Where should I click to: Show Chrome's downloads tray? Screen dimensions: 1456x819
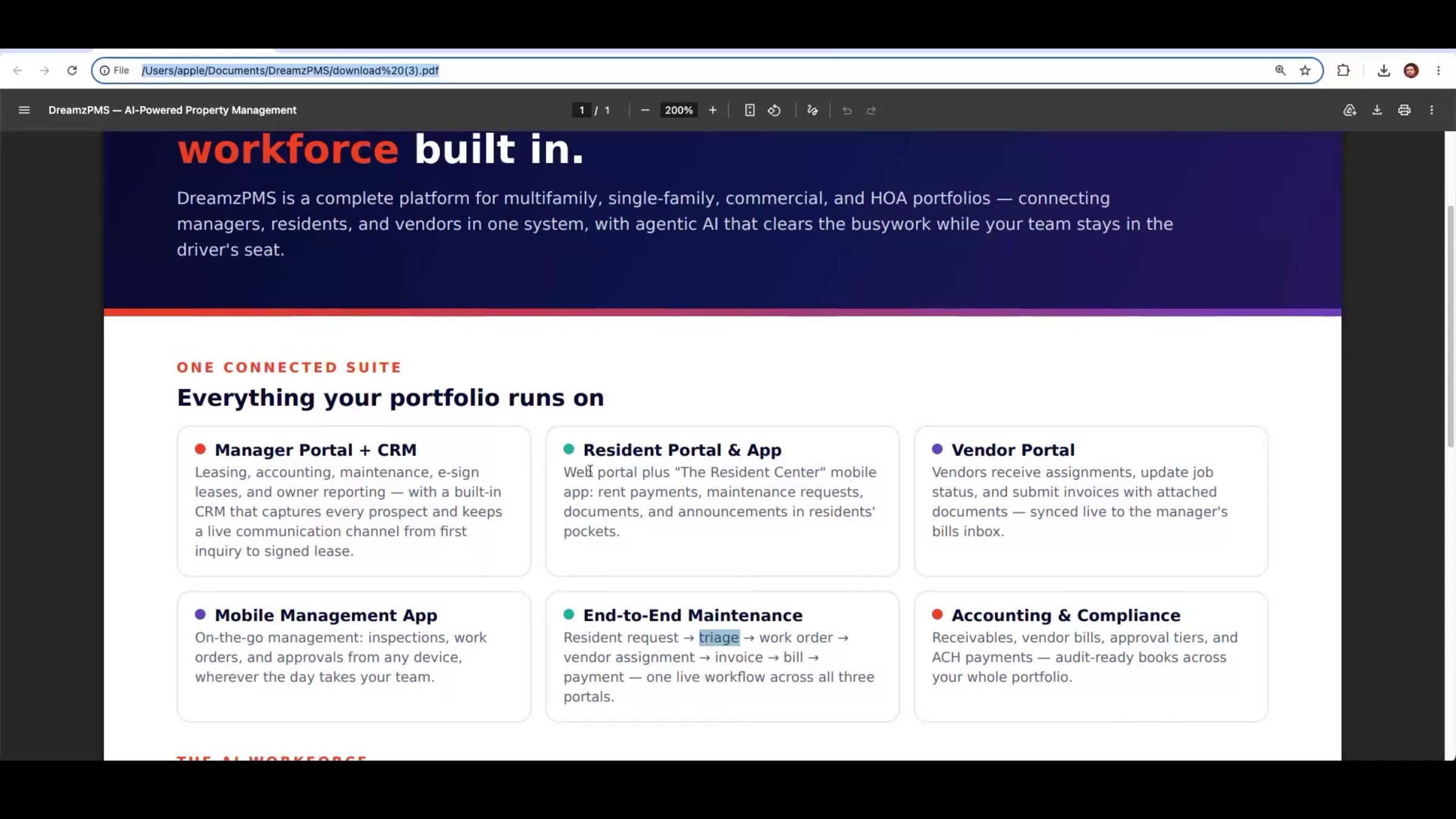pos(1384,70)
